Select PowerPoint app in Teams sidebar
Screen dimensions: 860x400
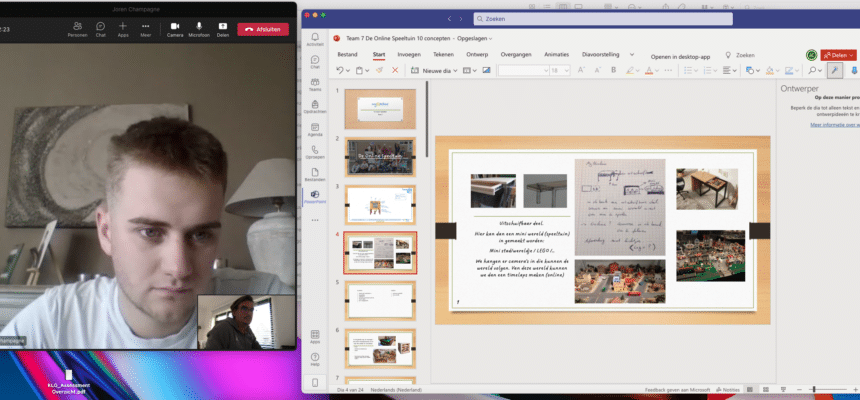click(x=315, y=197)
